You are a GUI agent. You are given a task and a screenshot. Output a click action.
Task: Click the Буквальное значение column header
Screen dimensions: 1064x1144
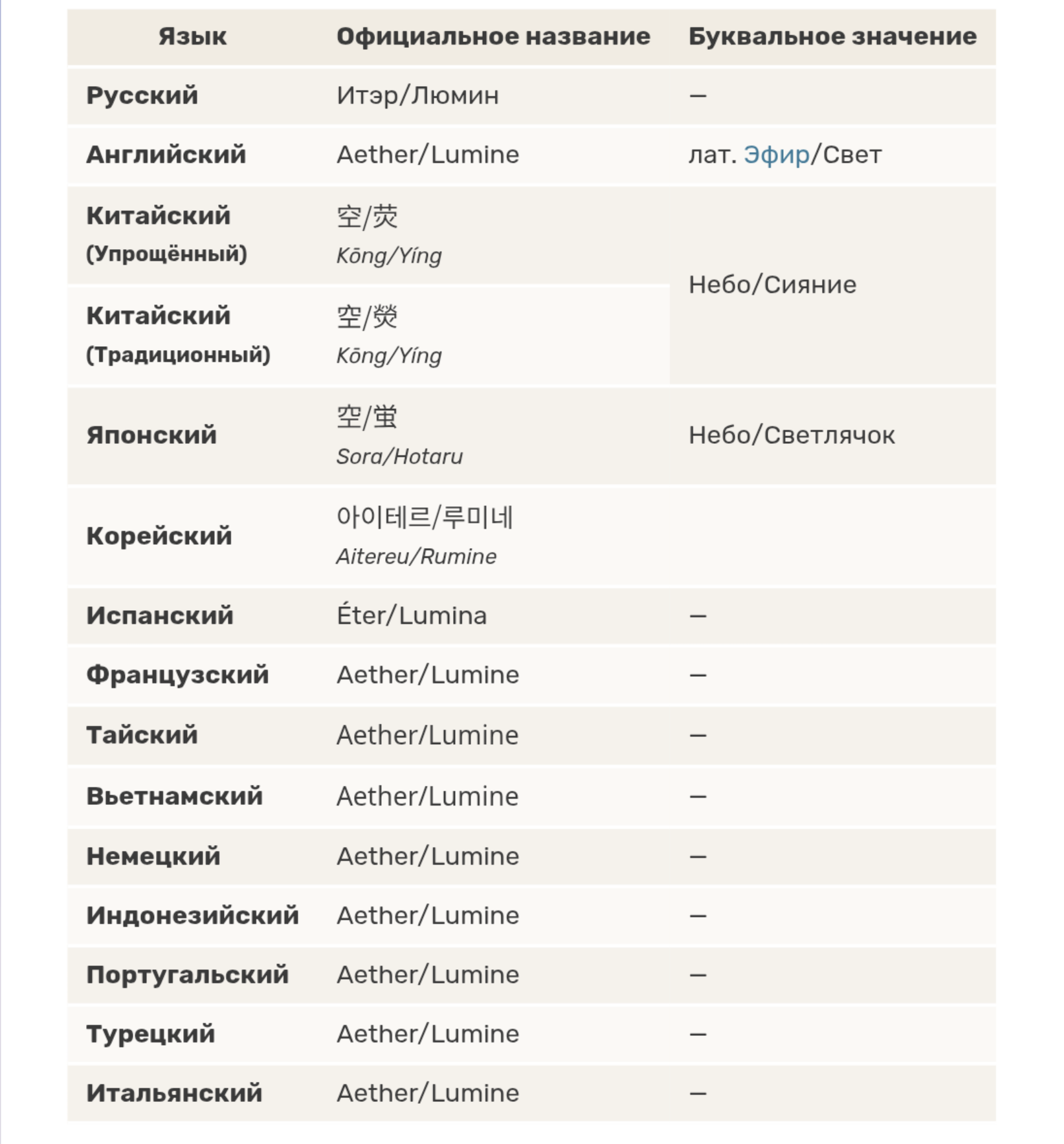832,37
